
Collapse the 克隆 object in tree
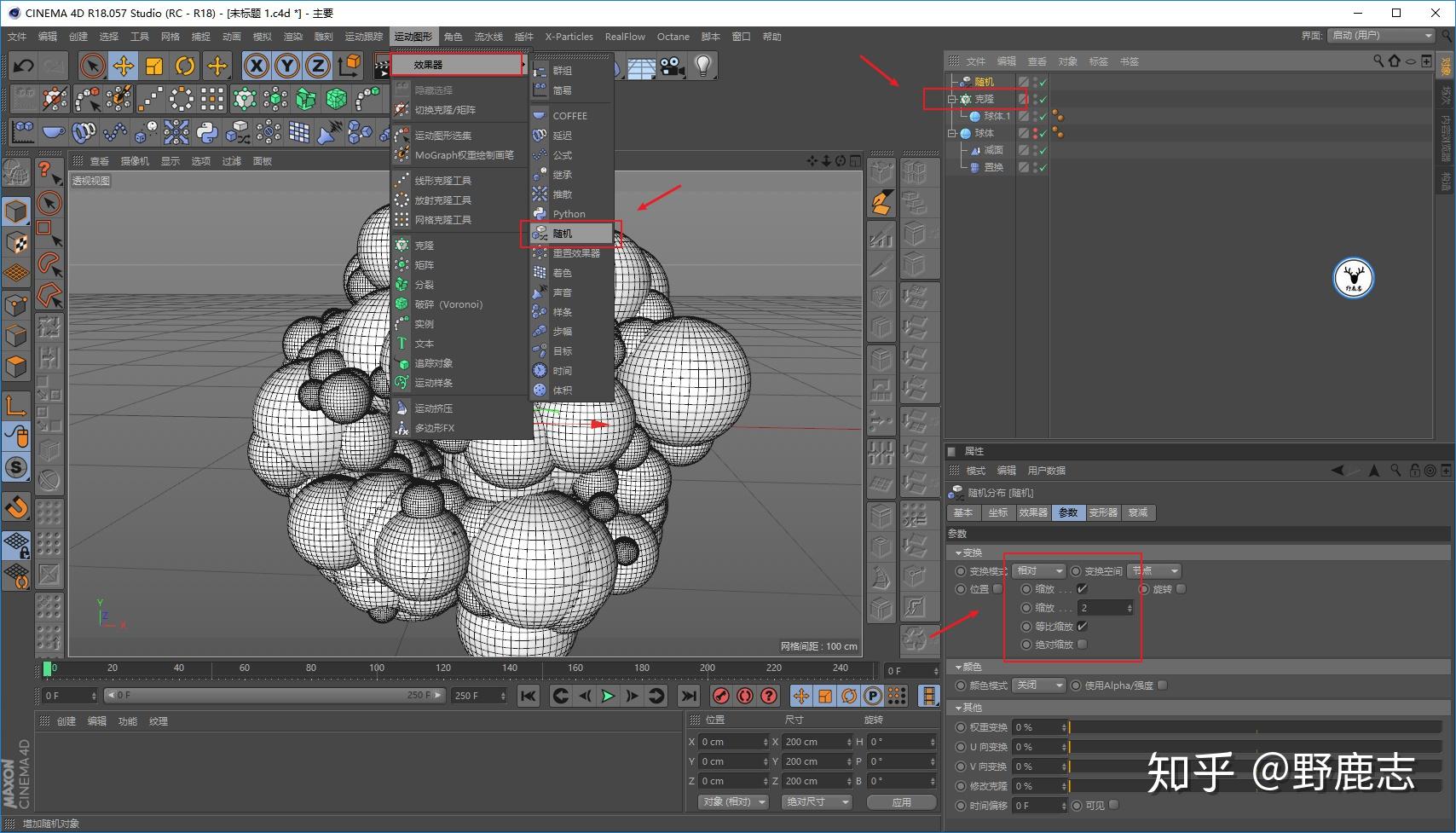(952, 99)
